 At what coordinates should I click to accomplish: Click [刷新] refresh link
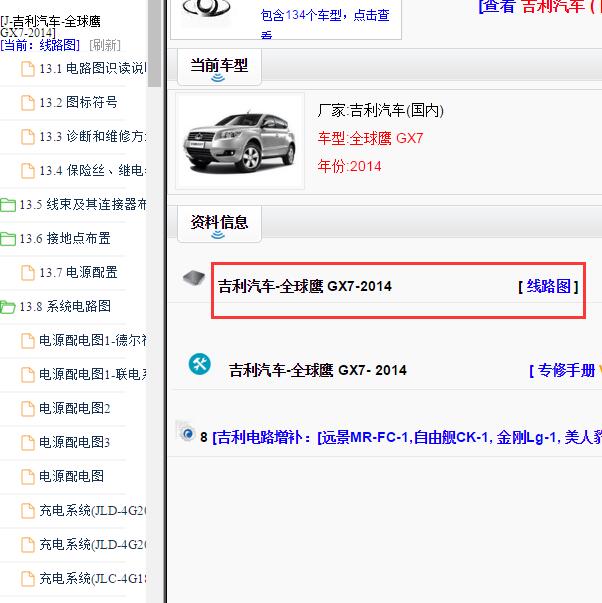(105, 45)
